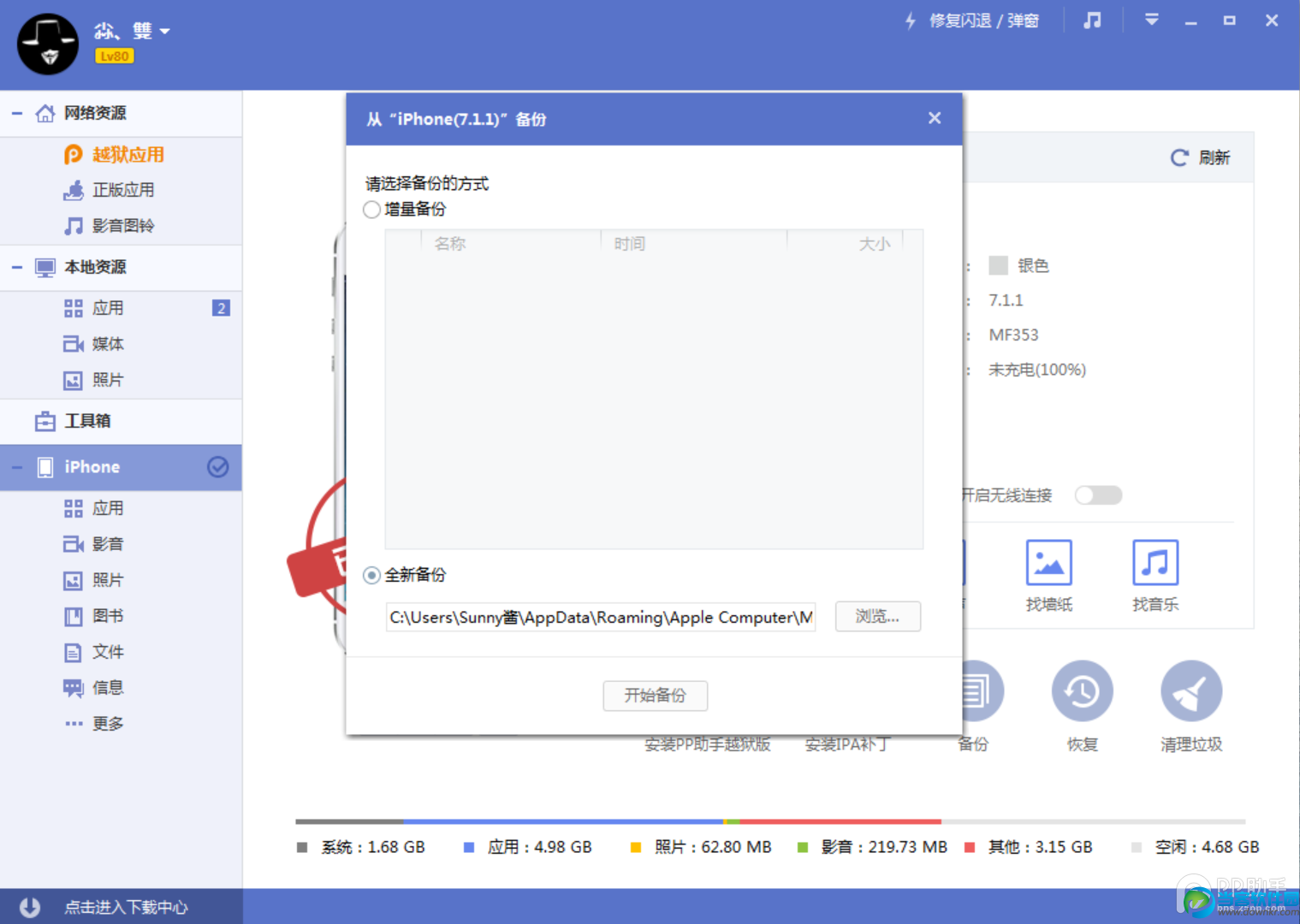1300x924 pixels.
Task: Collapse the 网络资源 section
Action: pos(16,113)
